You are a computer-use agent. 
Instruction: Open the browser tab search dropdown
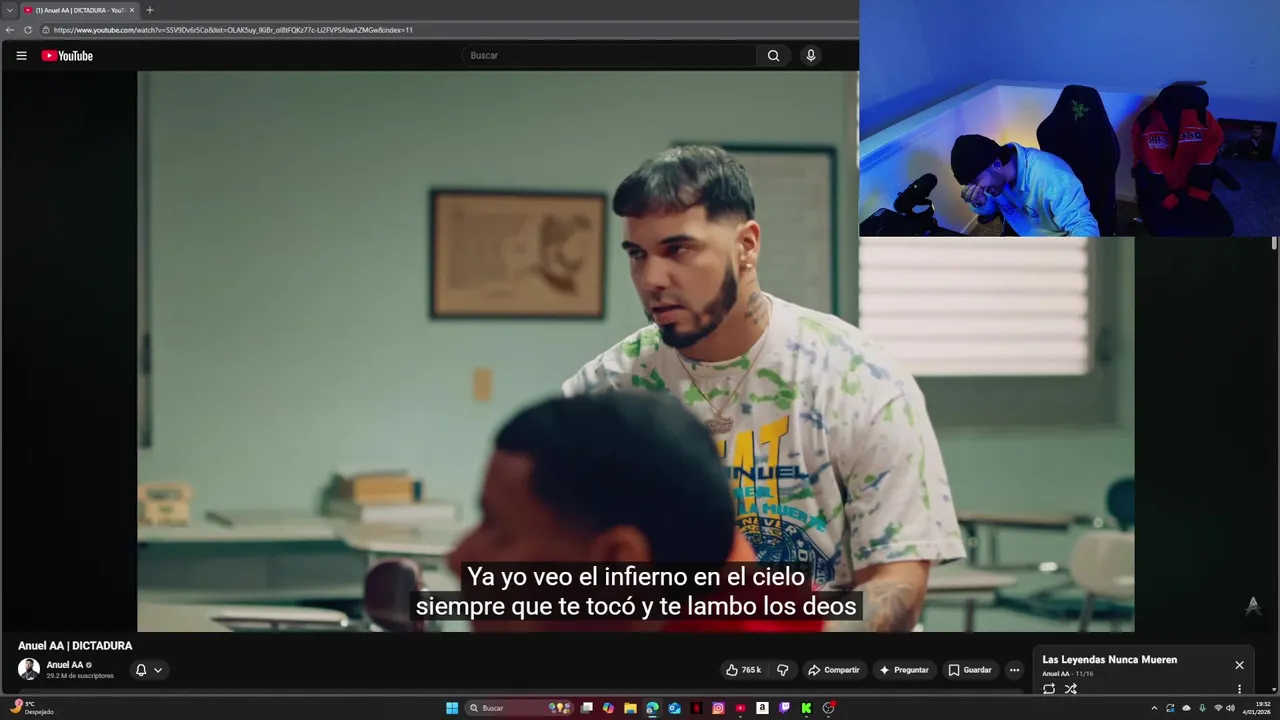click(x=9, y=10)
